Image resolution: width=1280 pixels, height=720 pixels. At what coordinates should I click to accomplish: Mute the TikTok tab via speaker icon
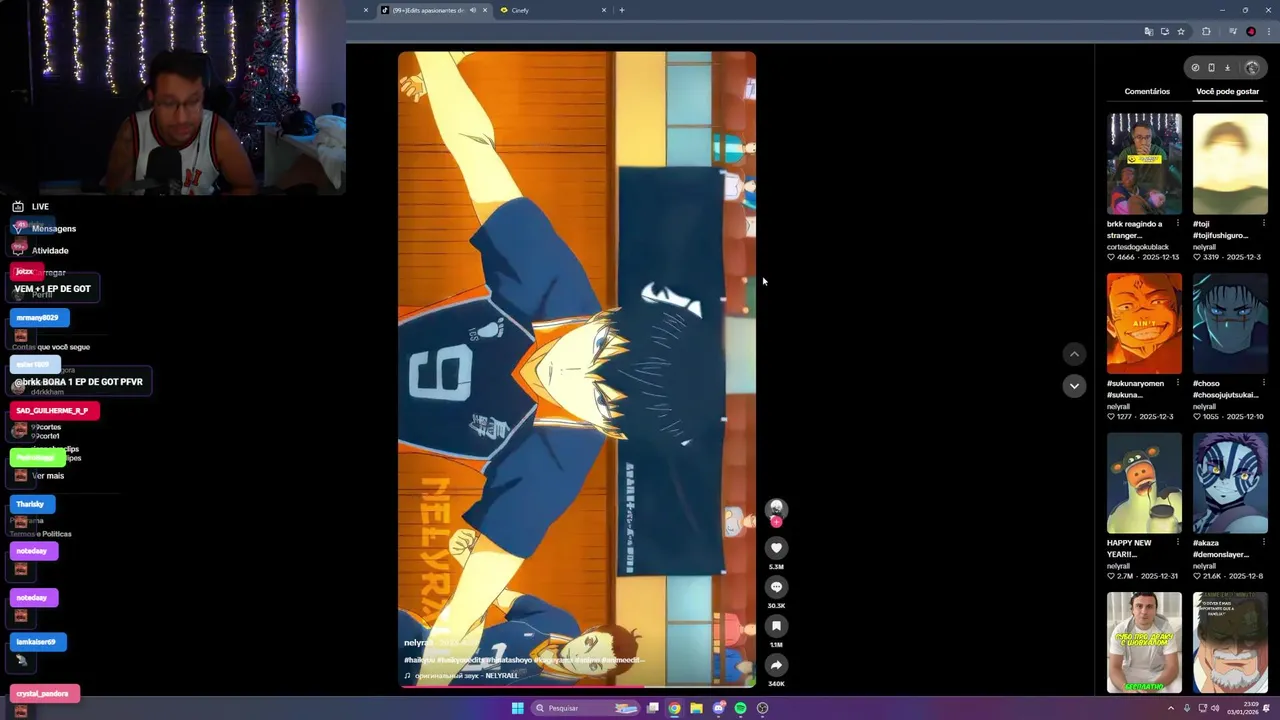(472, 10)
